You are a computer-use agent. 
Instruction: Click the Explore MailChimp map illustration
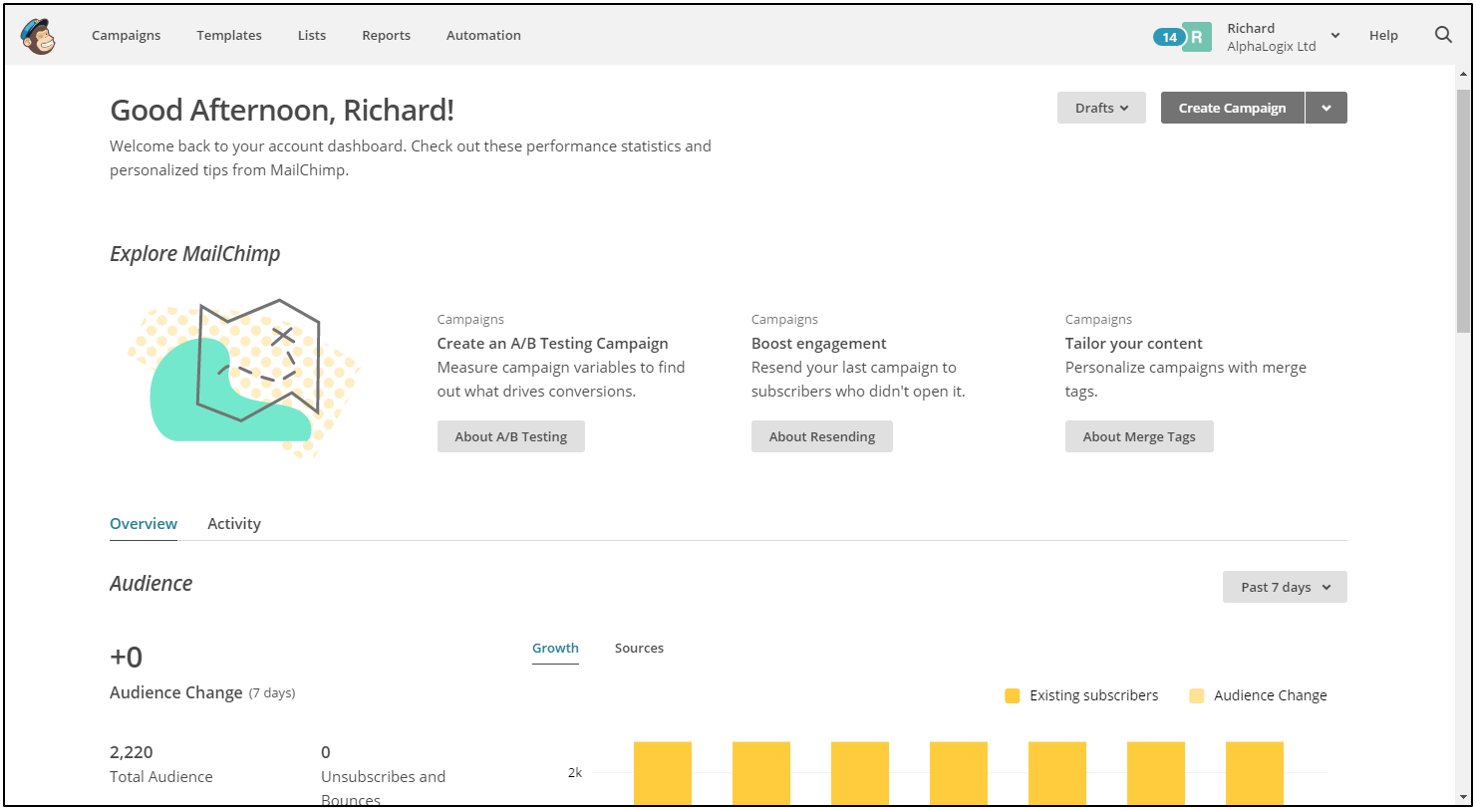click(242, 378)
